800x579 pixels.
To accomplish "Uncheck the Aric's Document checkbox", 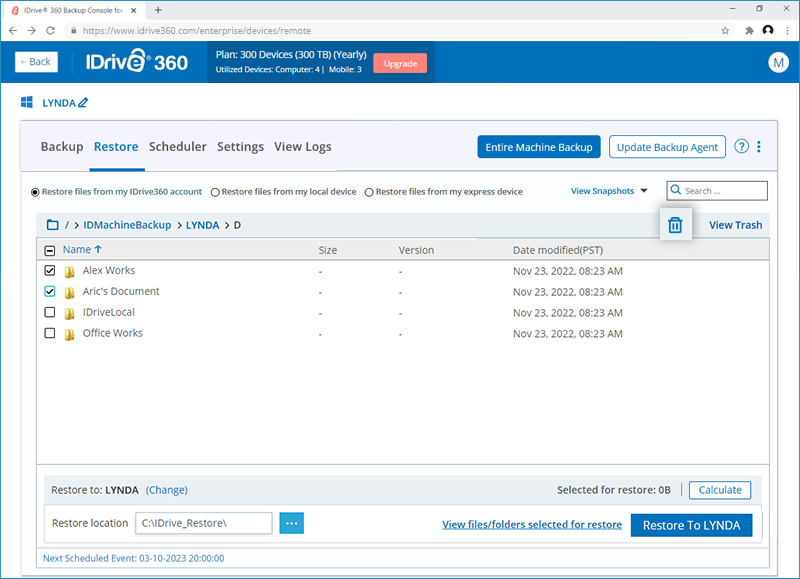I will pyautogui.click(x=49, y=291).
